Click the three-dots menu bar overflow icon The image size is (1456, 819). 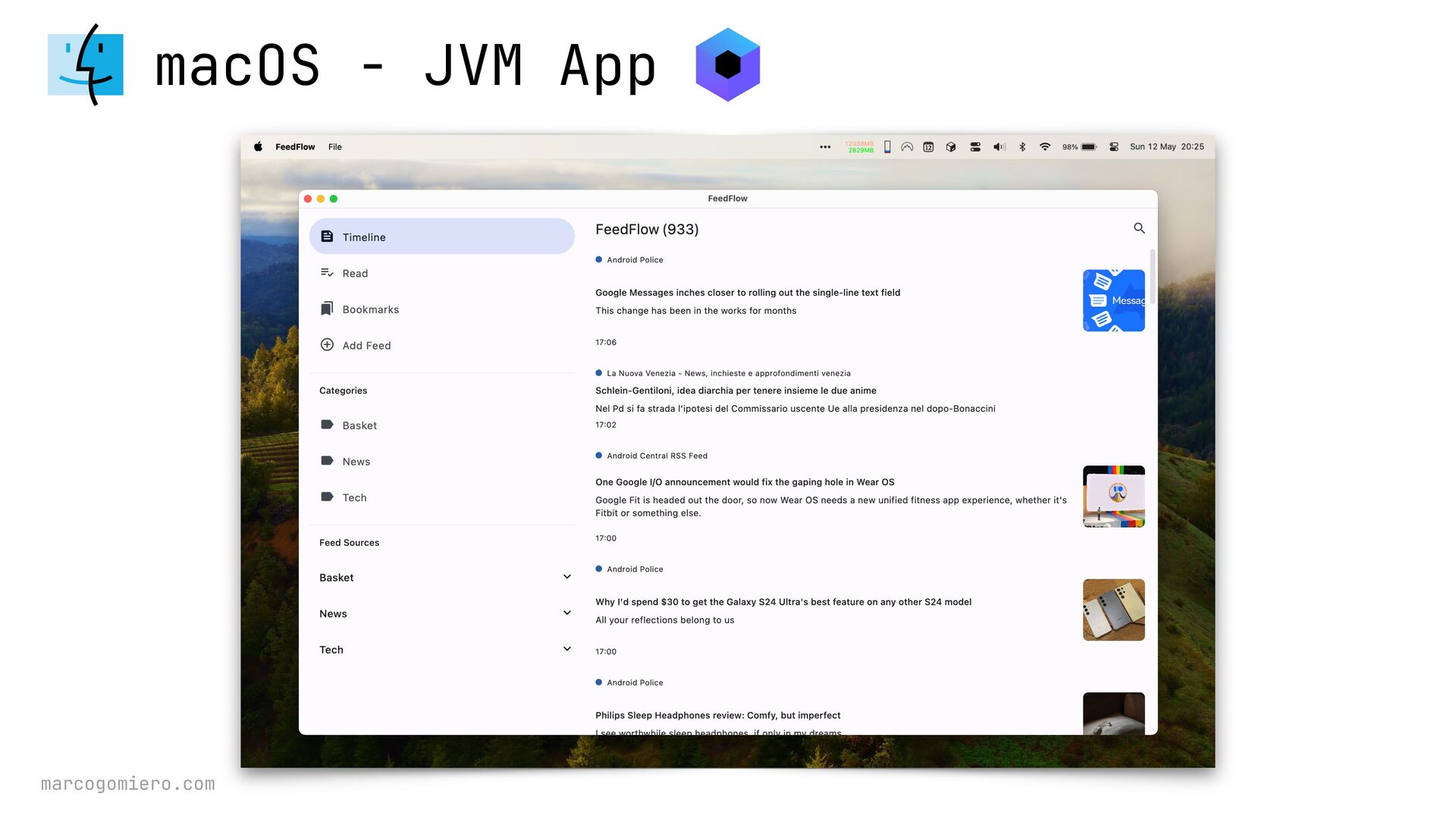pos(825,147)
